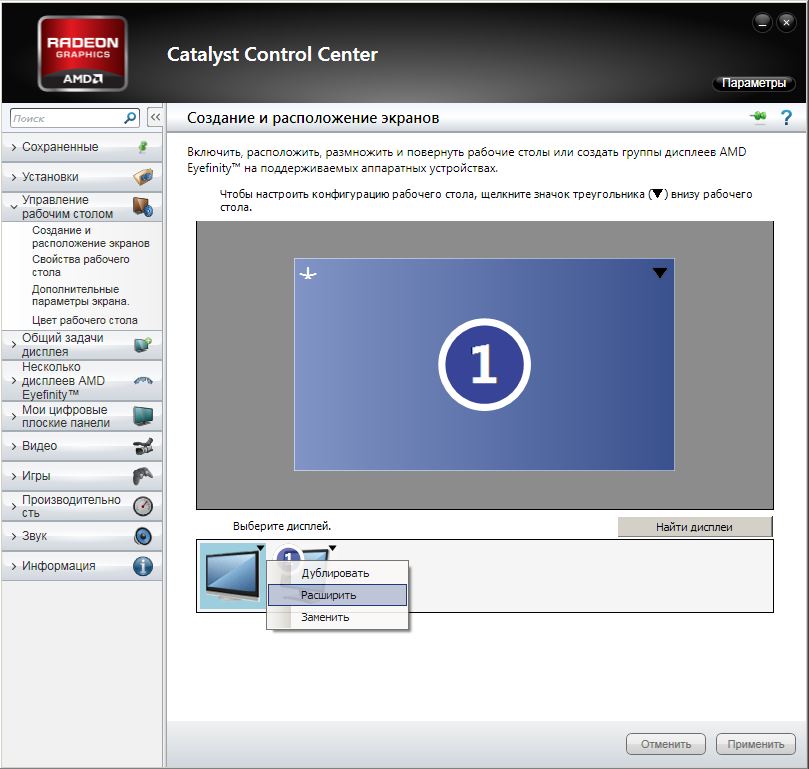Click the search input field
The width and height of the screenshot is (809, 769).
click(65, 118)
